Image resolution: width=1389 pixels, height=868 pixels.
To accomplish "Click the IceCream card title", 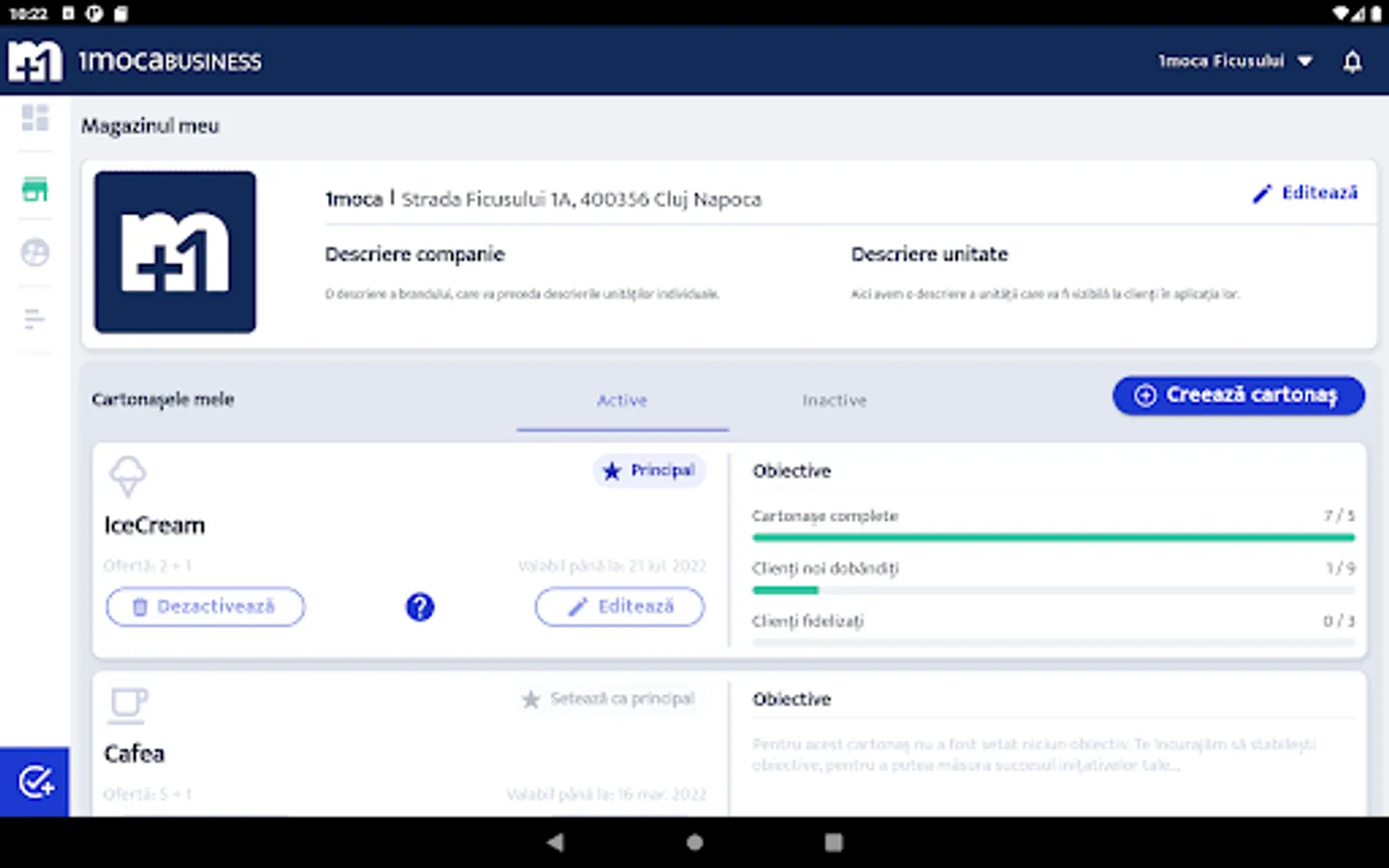I will pyautogui.click(x=154, y=526).
